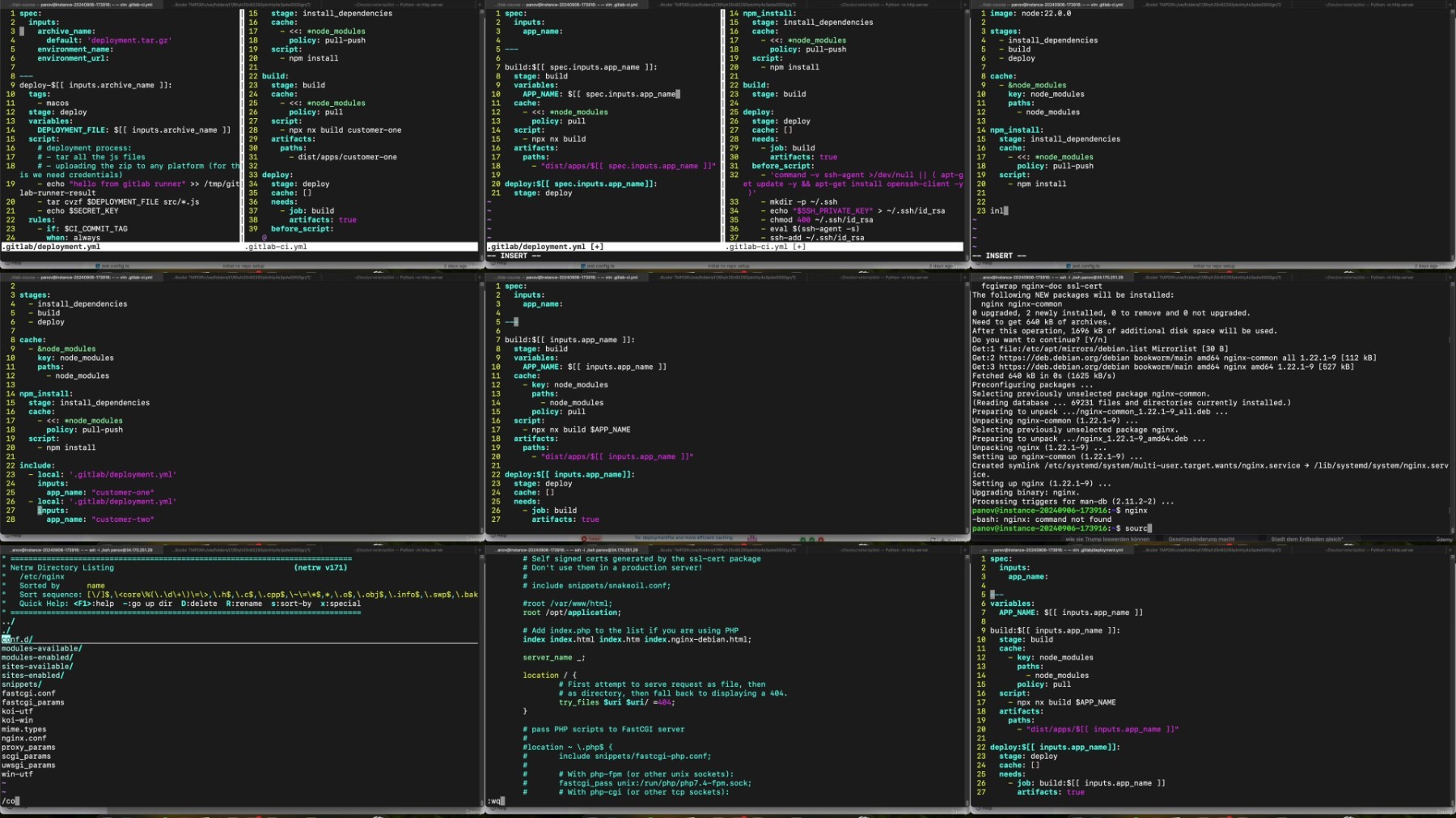Select the koi-utf file entry
Viewport: 1456px width, 818px height.
pos(17,711)
